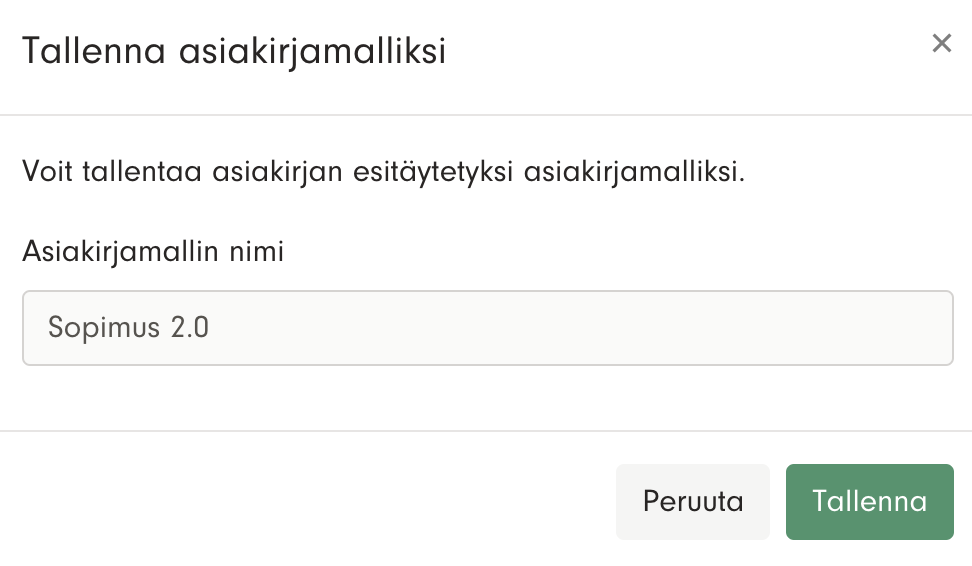Image resolution: width=972 pixels, height=566 pixels.
Task: Click the 'Tallenna asiakirjamalliksi' dialog title
Action: pyautogui.click(x=234, y=50)
